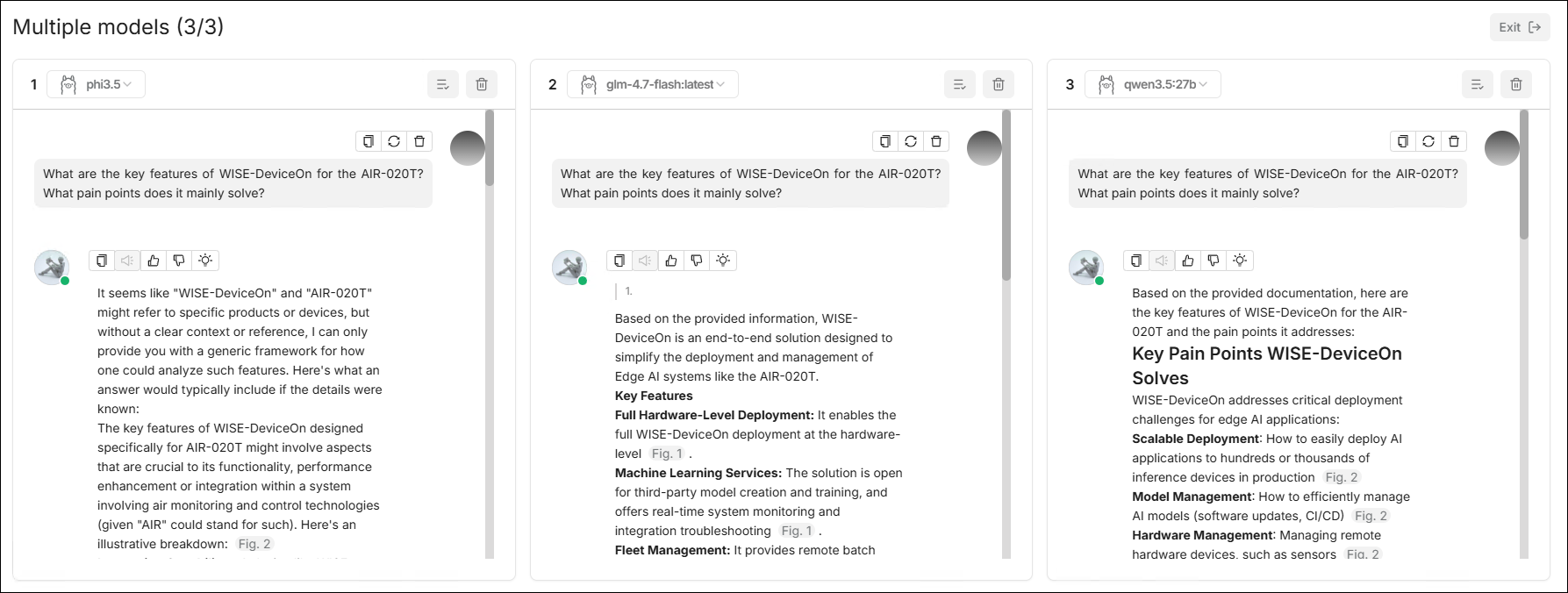Upvote the qwen3.5:27b answer
This screenshot has height=593, width=1568.
pyautogui.click(x=1188, y=261)
